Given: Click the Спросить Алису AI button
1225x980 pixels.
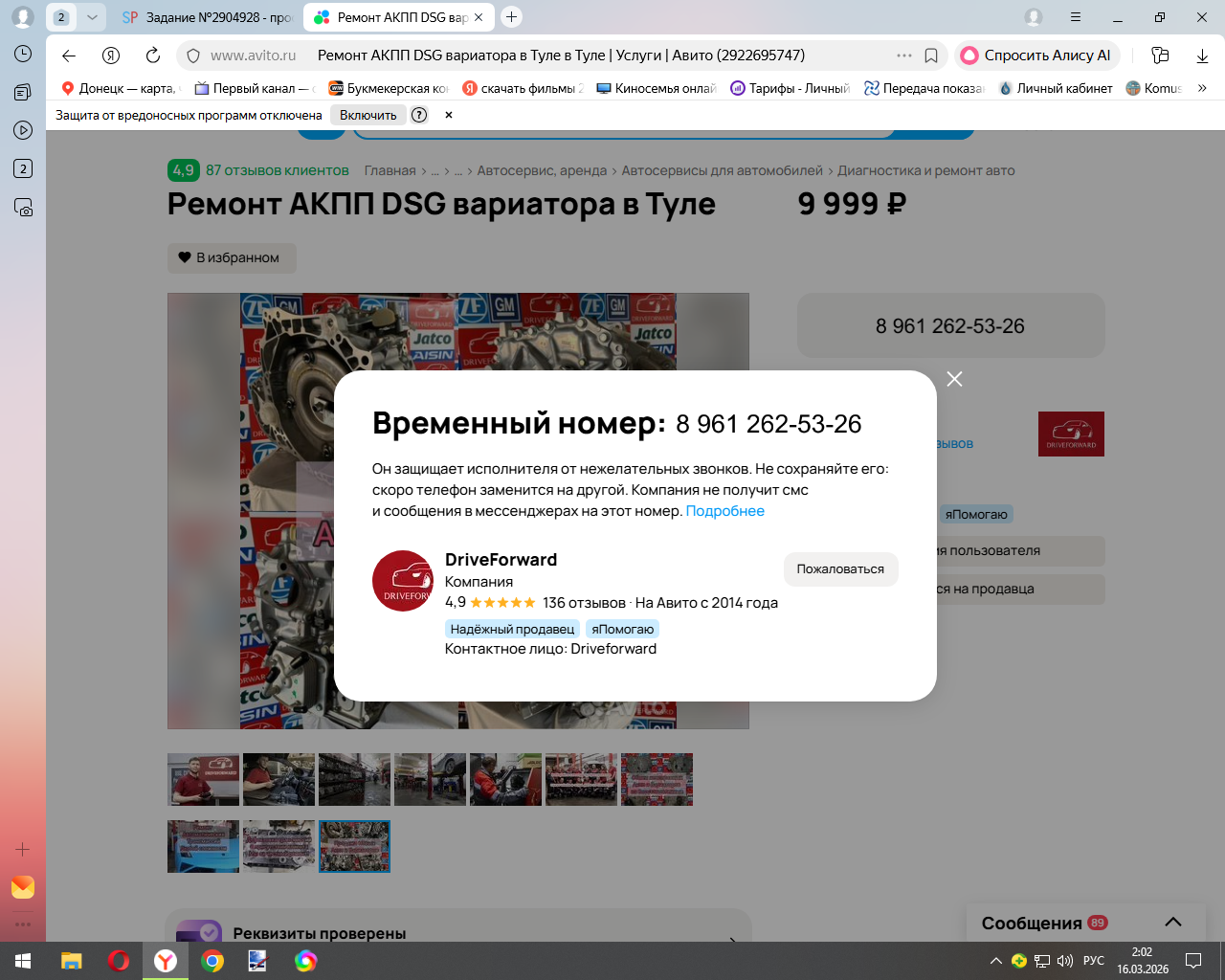Looking at the screenshot, I should tap(1036, 56).
